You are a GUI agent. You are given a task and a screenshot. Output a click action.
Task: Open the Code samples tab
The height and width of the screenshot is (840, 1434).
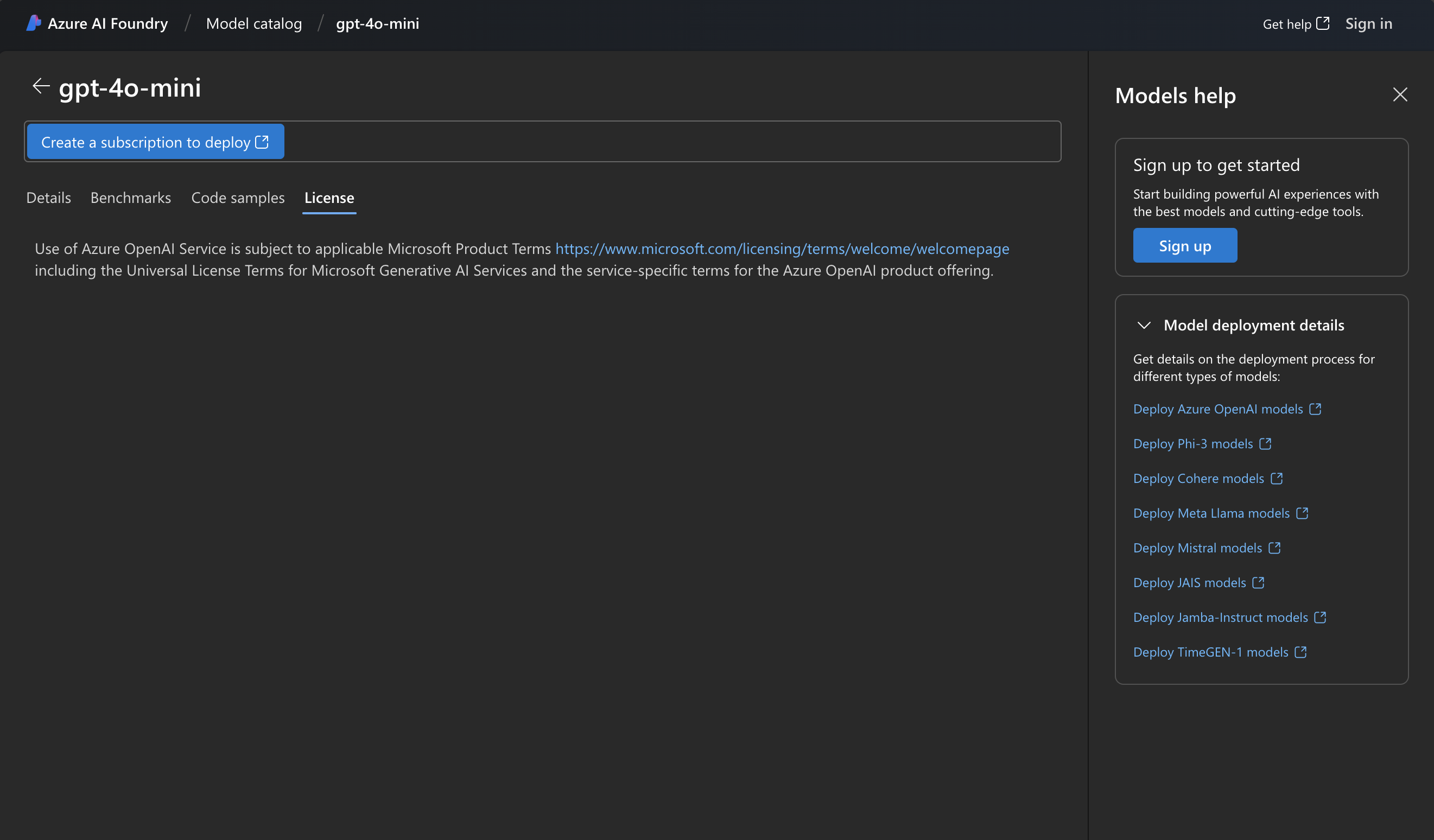pos(238,198)
